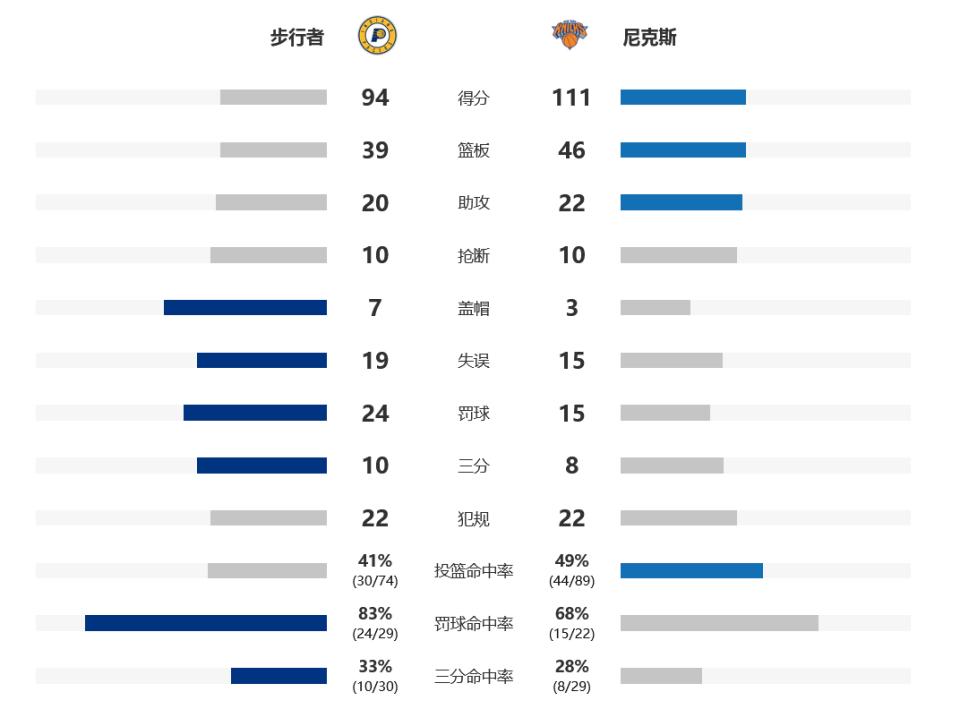Click the Knicks 46 rebounds value
This screenshot has width=960, height=709.
click(x=571, y=151)
